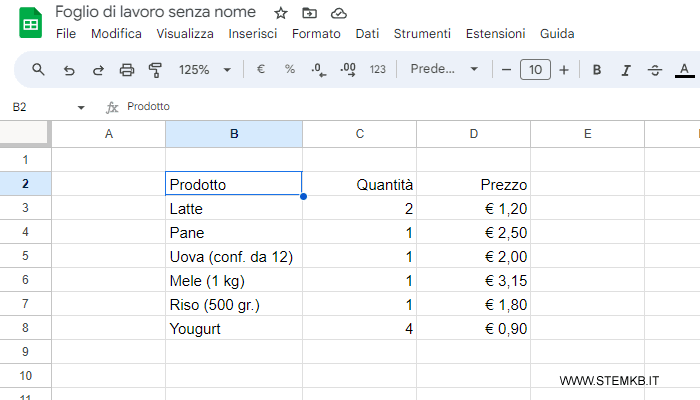Open the Inserisci menu
Screen dimensions: 700x400
(x=253, y=33)
